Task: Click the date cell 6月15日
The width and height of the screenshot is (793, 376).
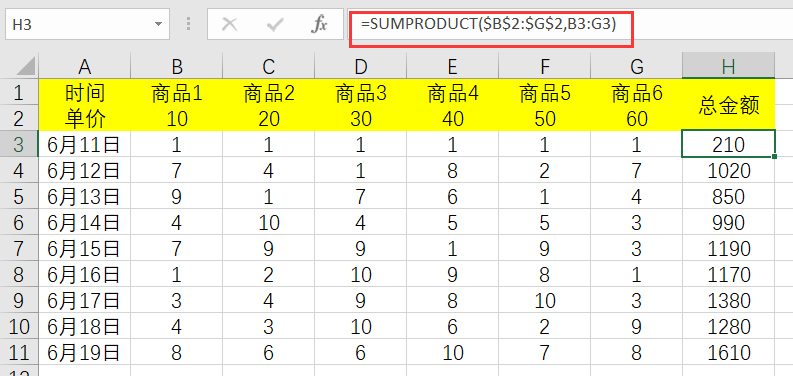Action: tap(84, 248)
